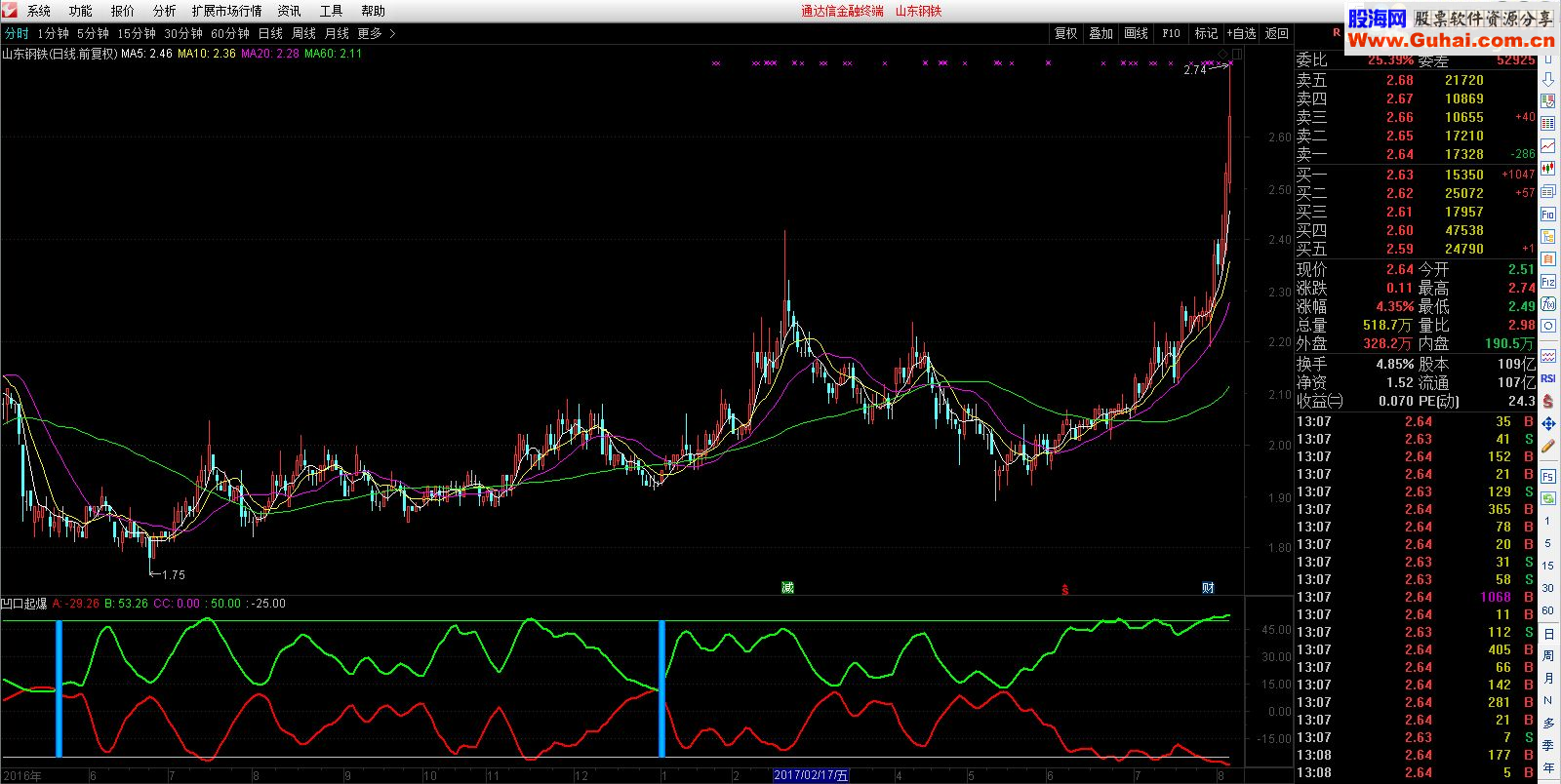1561x784 pixels.
Task: Open the stacked windows icon in sidebar
Action: (x=1548, y=191)
